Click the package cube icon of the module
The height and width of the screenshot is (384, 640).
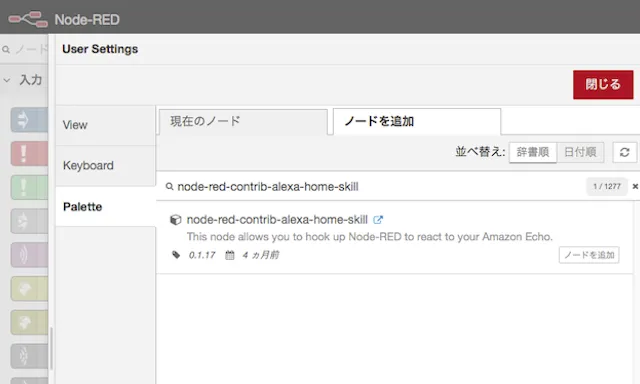(x=176, y=220)
